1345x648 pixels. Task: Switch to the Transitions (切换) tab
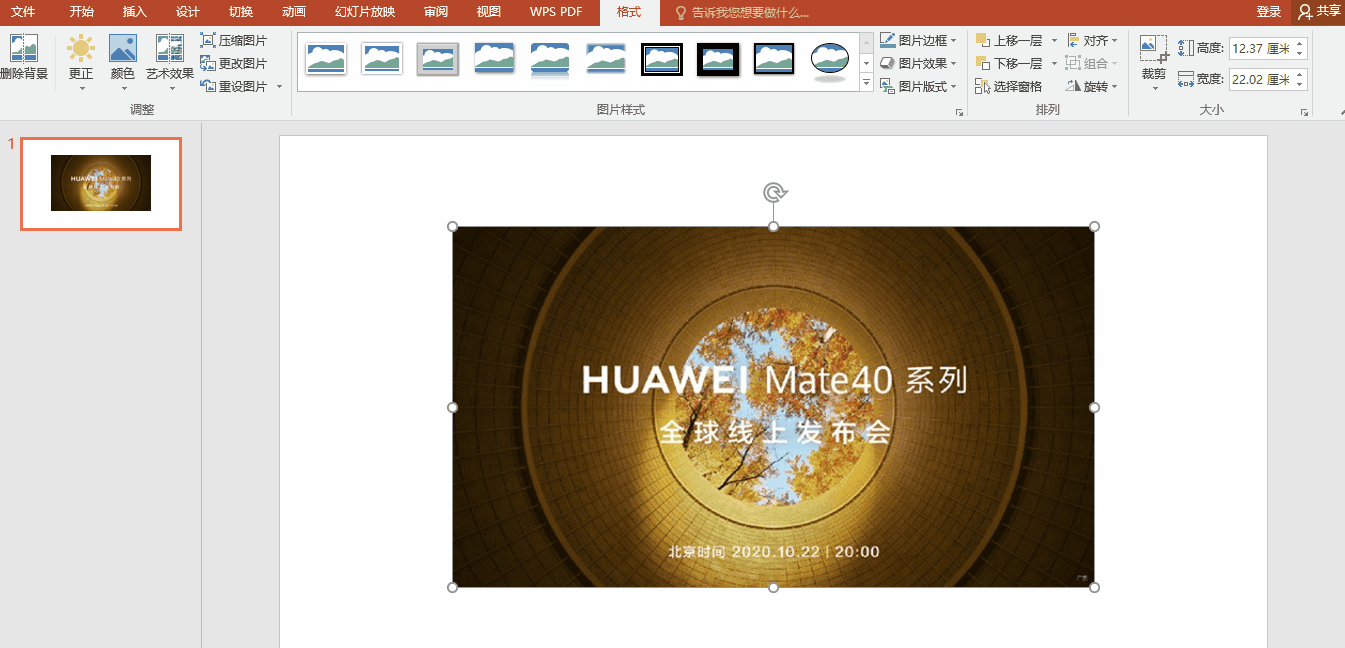tap(240, 12)
